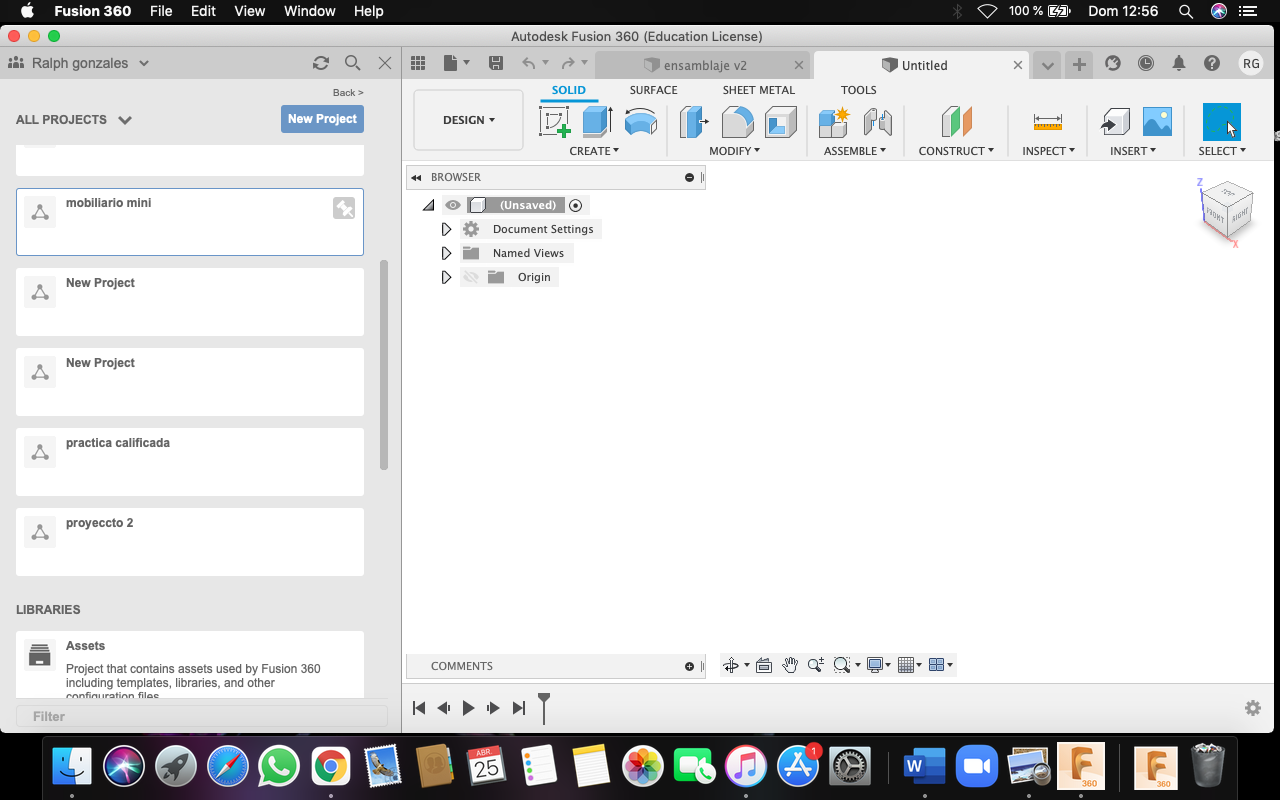This screenshot has width=1280, height=800.
Task: Click the blue New Project button
Action: coord(322,119)
